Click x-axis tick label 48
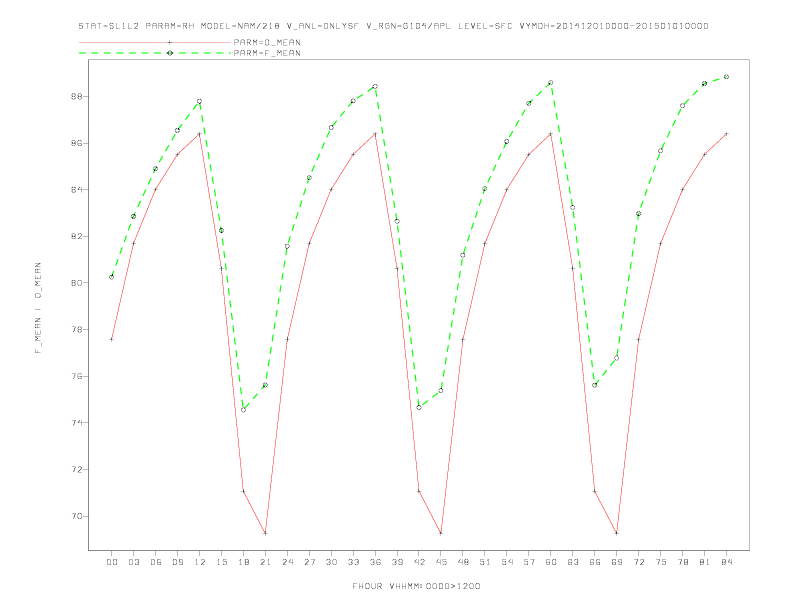792x612 pixels. coord(463,562)
